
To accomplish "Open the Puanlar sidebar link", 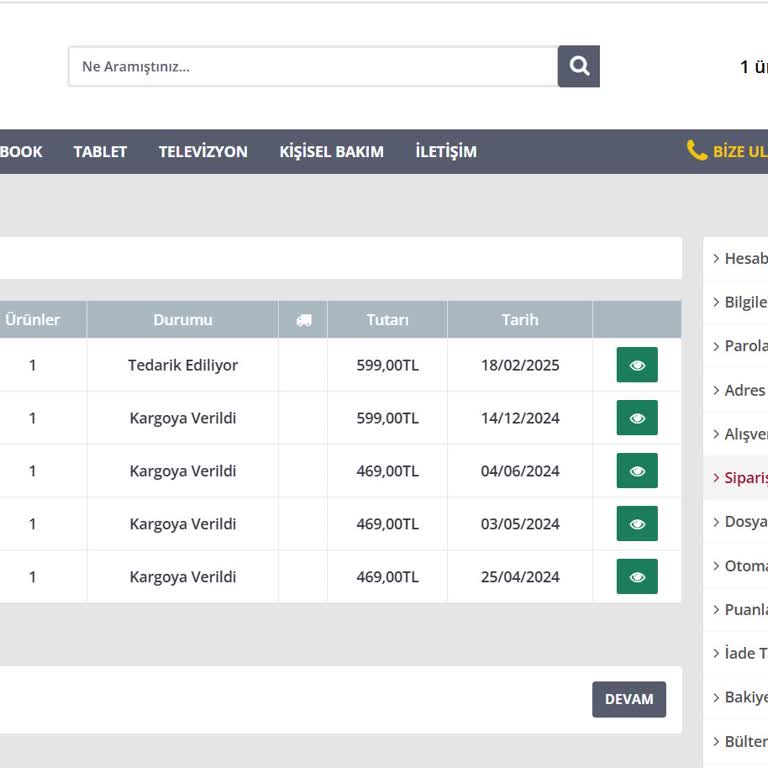I will click(744, 609).
